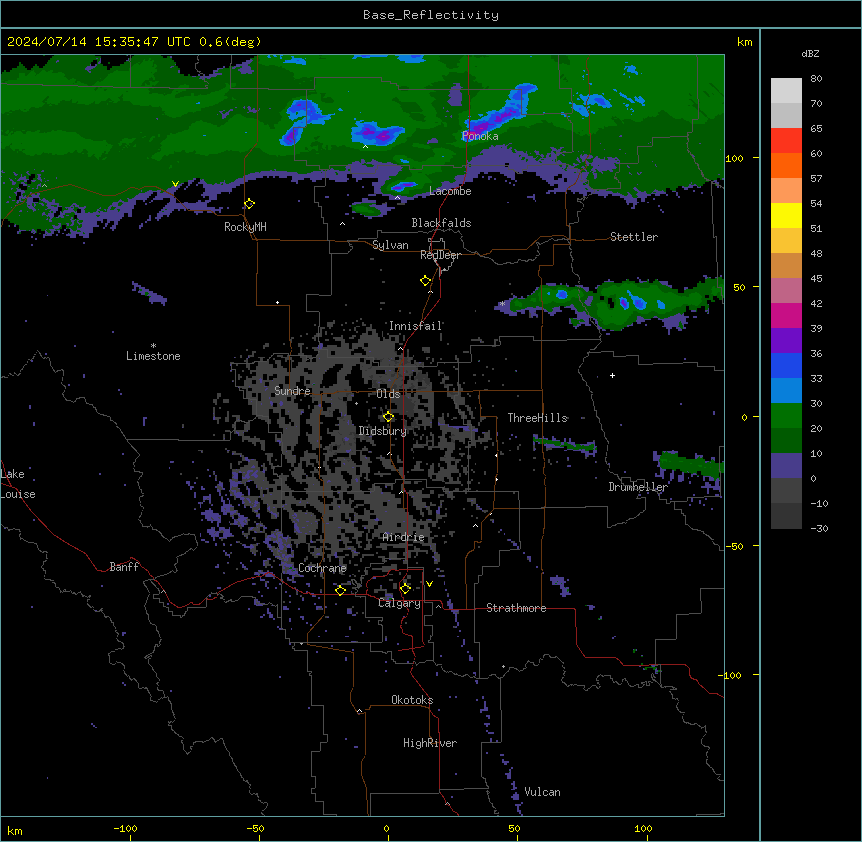Click the yellow V marker east of Calgary
862x842 pixels.
[x=429, y=584]
